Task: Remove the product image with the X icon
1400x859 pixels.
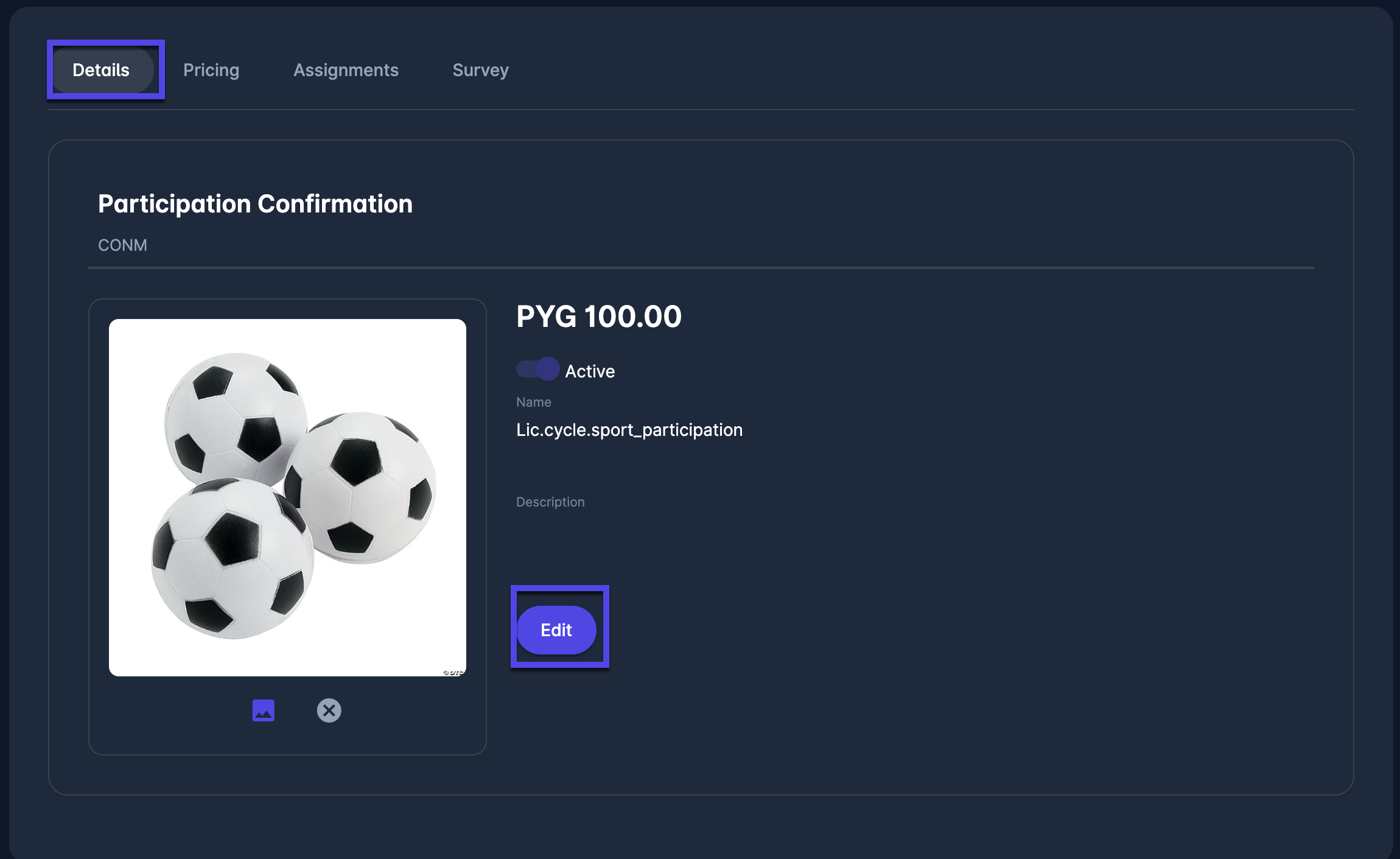Action: (x=329, y=710)
